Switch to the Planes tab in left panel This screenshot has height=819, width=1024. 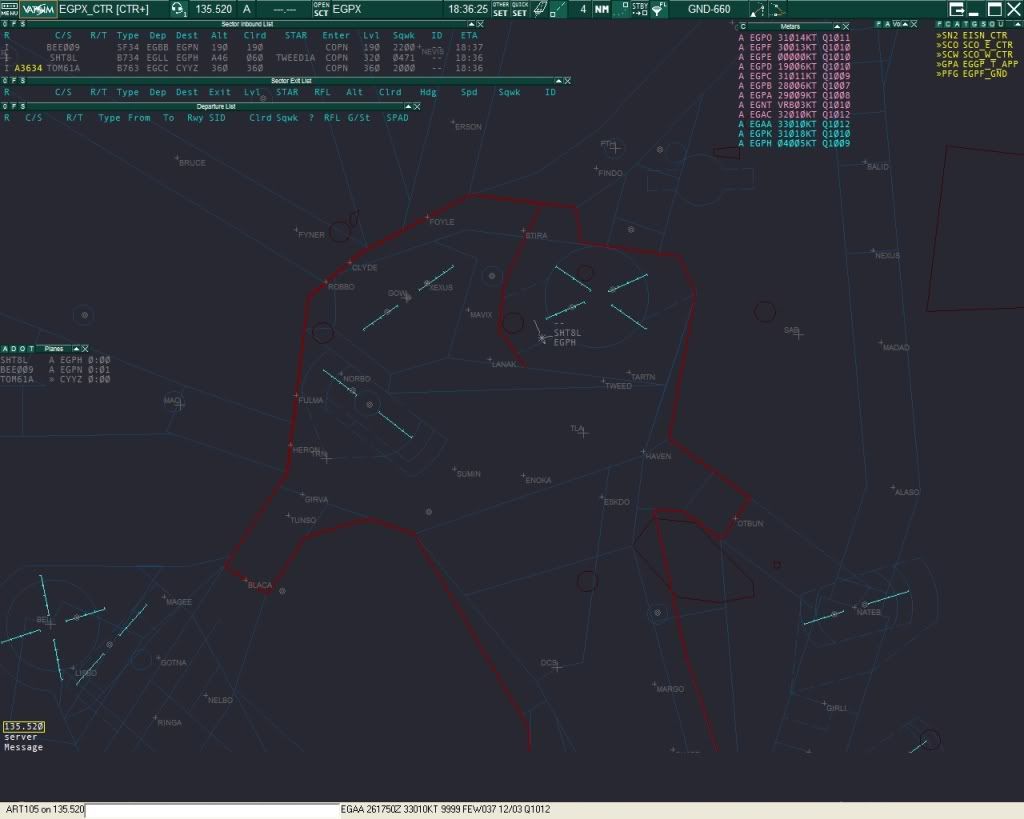coord(56,349)
